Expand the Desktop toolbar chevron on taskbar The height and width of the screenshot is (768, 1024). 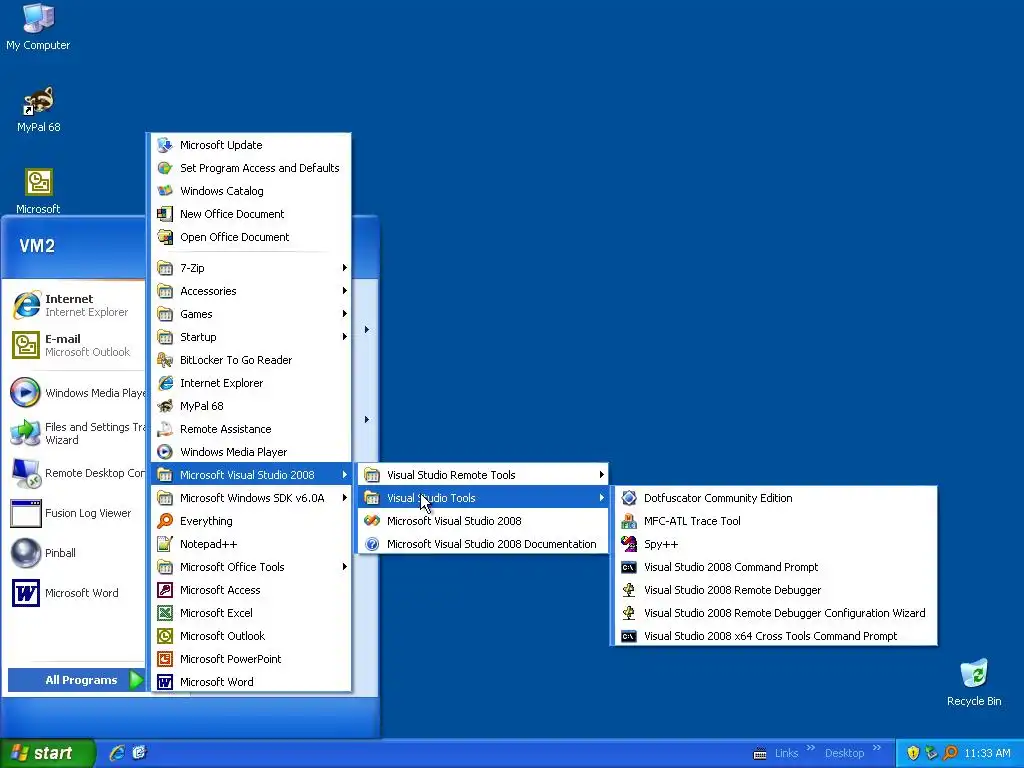coord(876,748)
